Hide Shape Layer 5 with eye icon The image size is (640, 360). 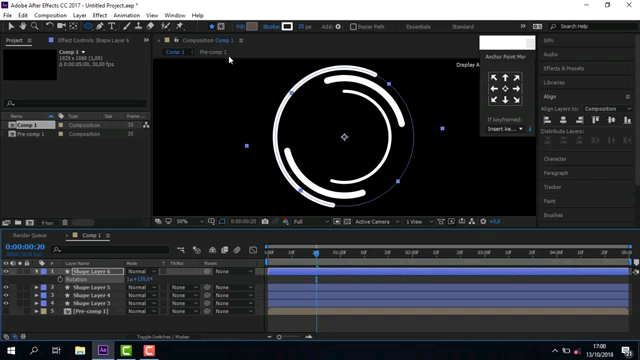pyautogui.click(x=6, y=287)
